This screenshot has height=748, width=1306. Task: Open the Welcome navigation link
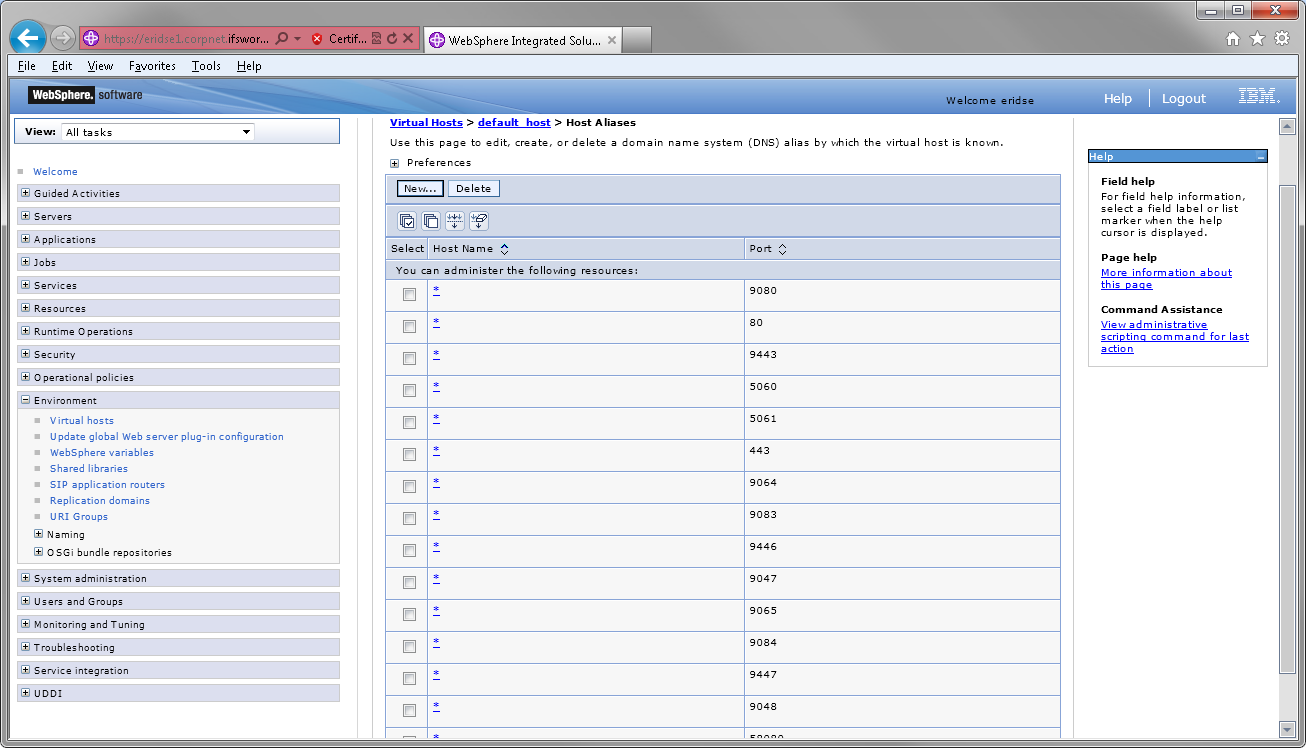[55, 171]
